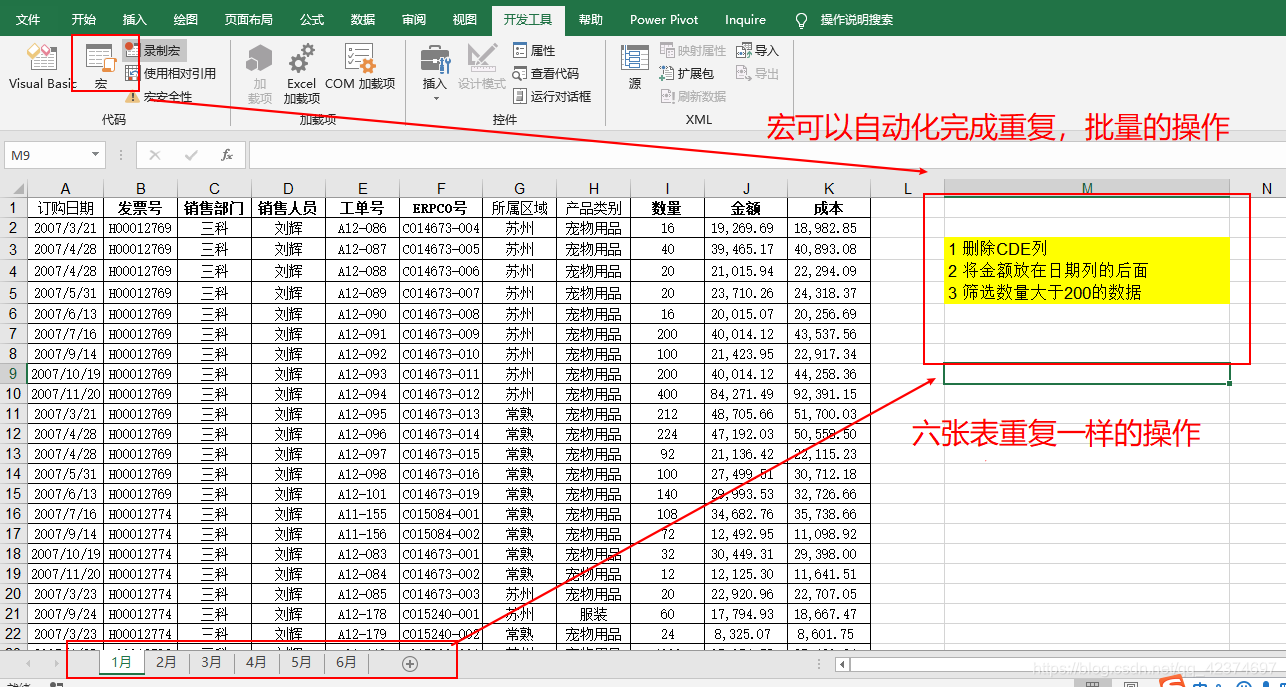Open Excel Add-ins (Excel 加载项)
Screen dimensions: 1286x687
[x=301, y=74]
